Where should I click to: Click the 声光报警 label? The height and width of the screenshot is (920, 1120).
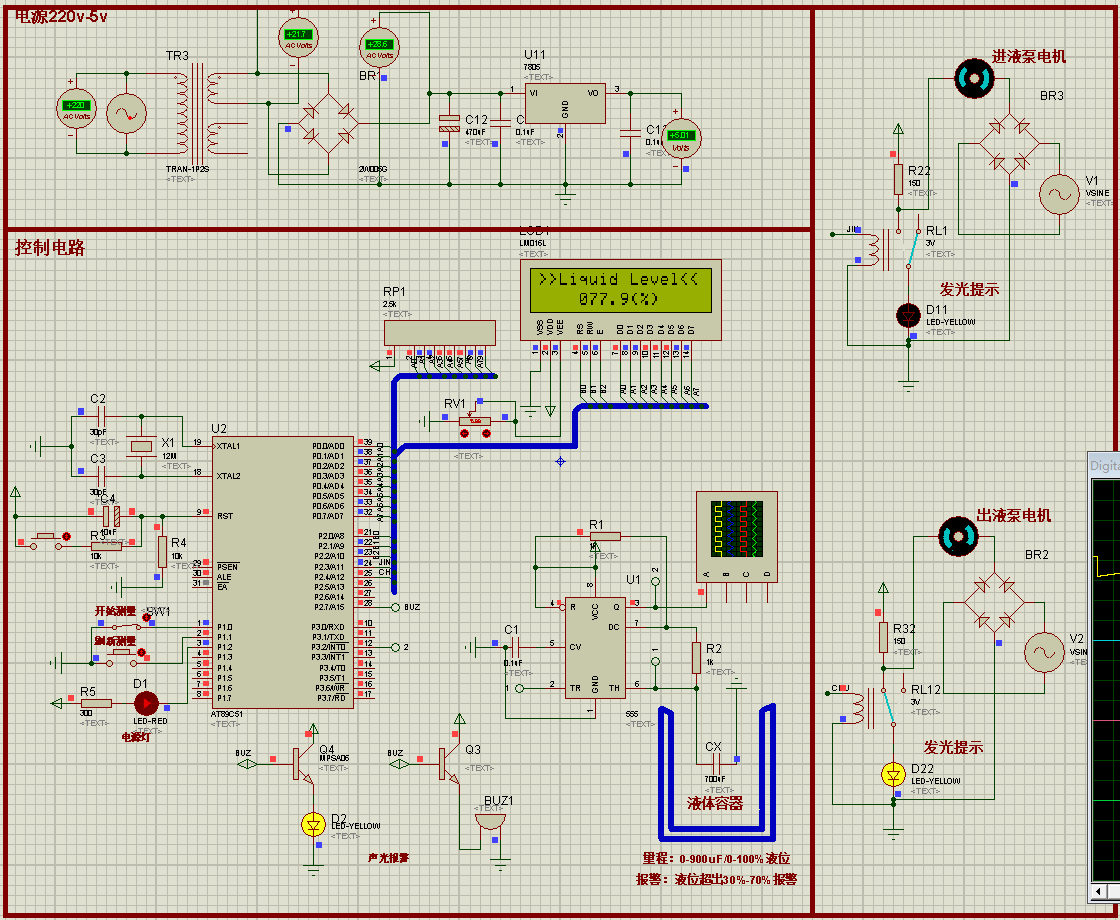tap(389, 858)
